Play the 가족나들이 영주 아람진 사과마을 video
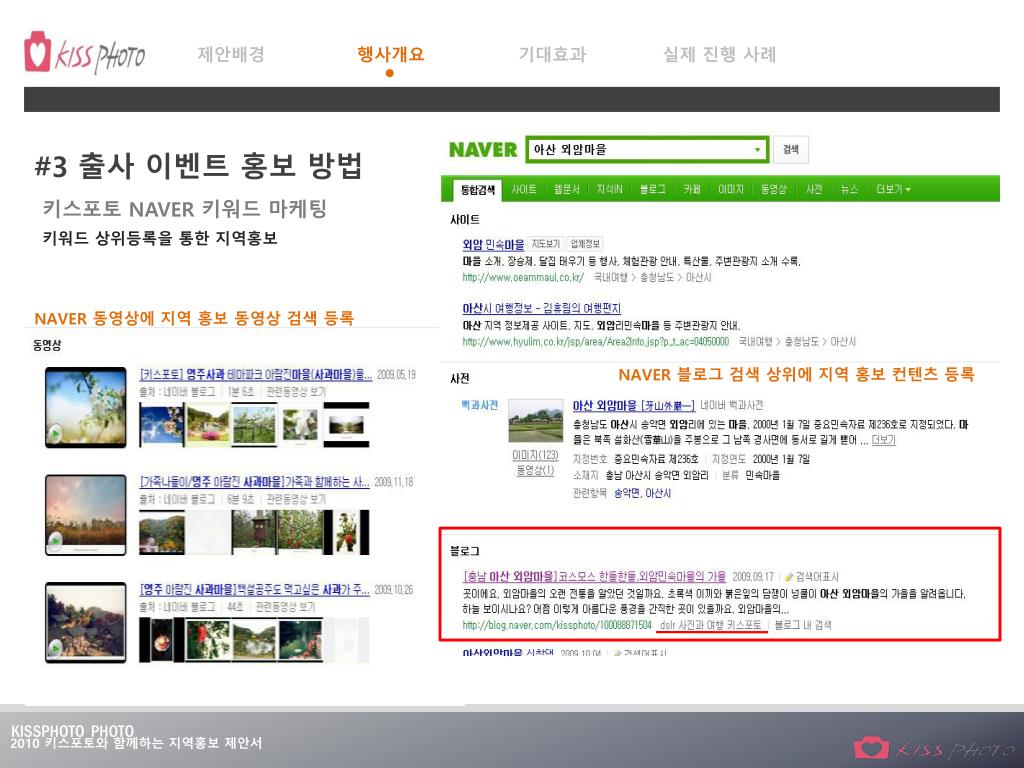1024x768 pixels. coord(86,515)
